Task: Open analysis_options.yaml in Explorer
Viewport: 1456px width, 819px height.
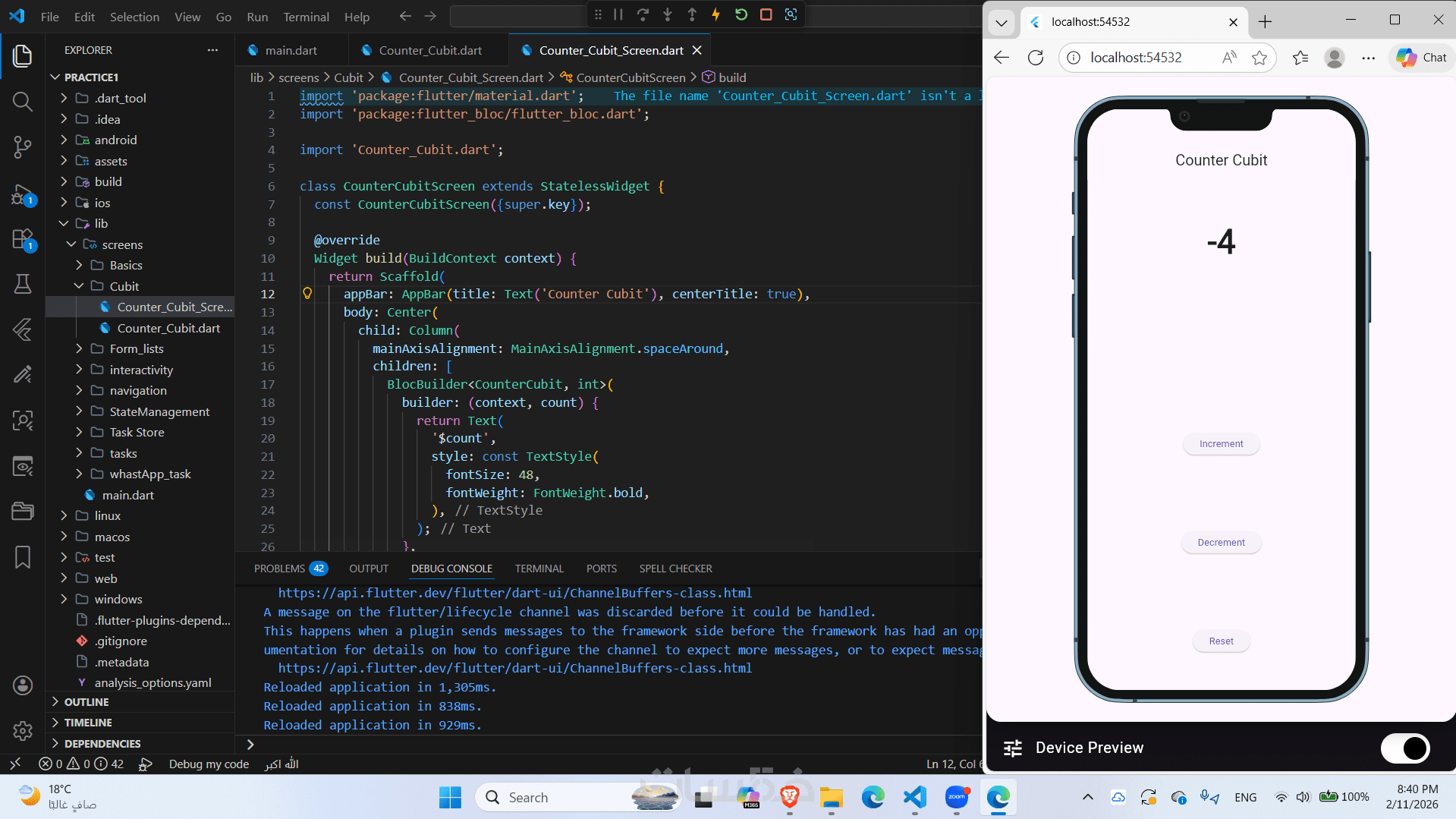Action: [153, 683]
